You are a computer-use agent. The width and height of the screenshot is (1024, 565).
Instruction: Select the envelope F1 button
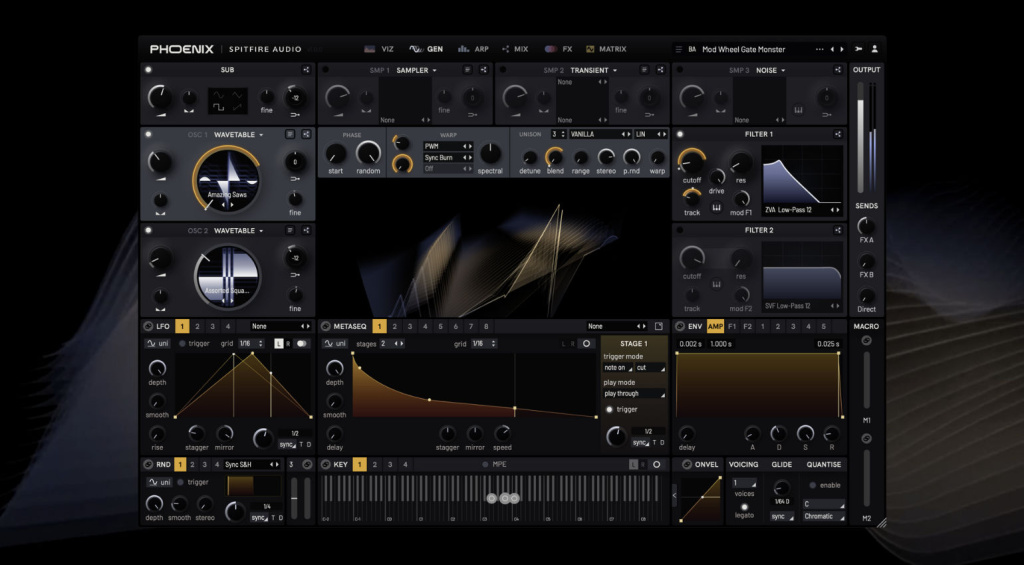(732, 327)
